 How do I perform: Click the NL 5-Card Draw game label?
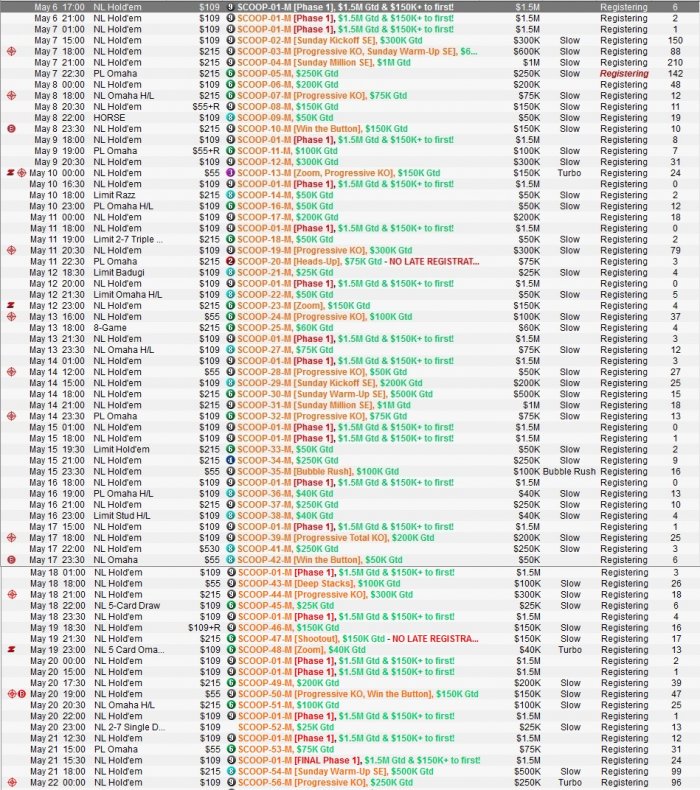click(127, 606)
